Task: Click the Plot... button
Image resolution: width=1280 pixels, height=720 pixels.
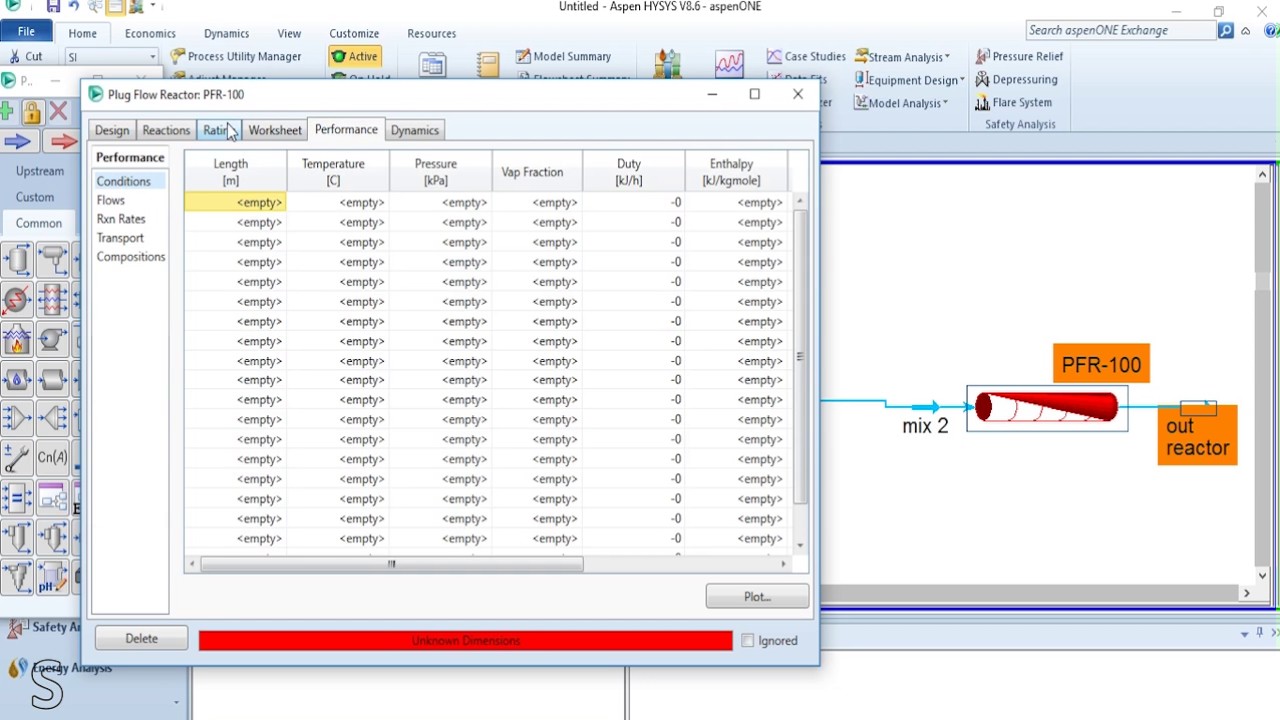Action: point(757,597)
